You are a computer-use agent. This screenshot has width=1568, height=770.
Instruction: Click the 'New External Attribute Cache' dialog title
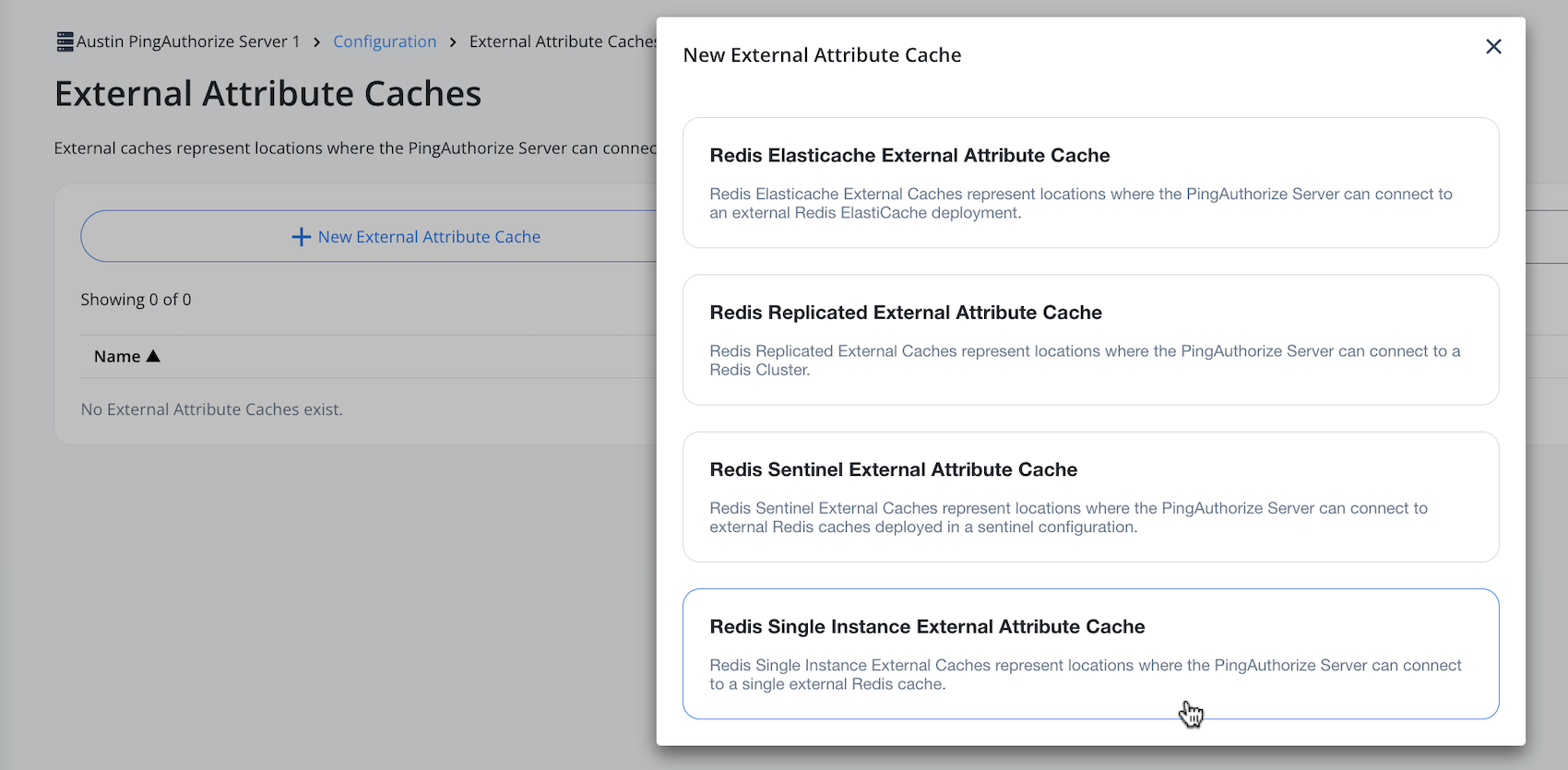[x=822, y=55]
